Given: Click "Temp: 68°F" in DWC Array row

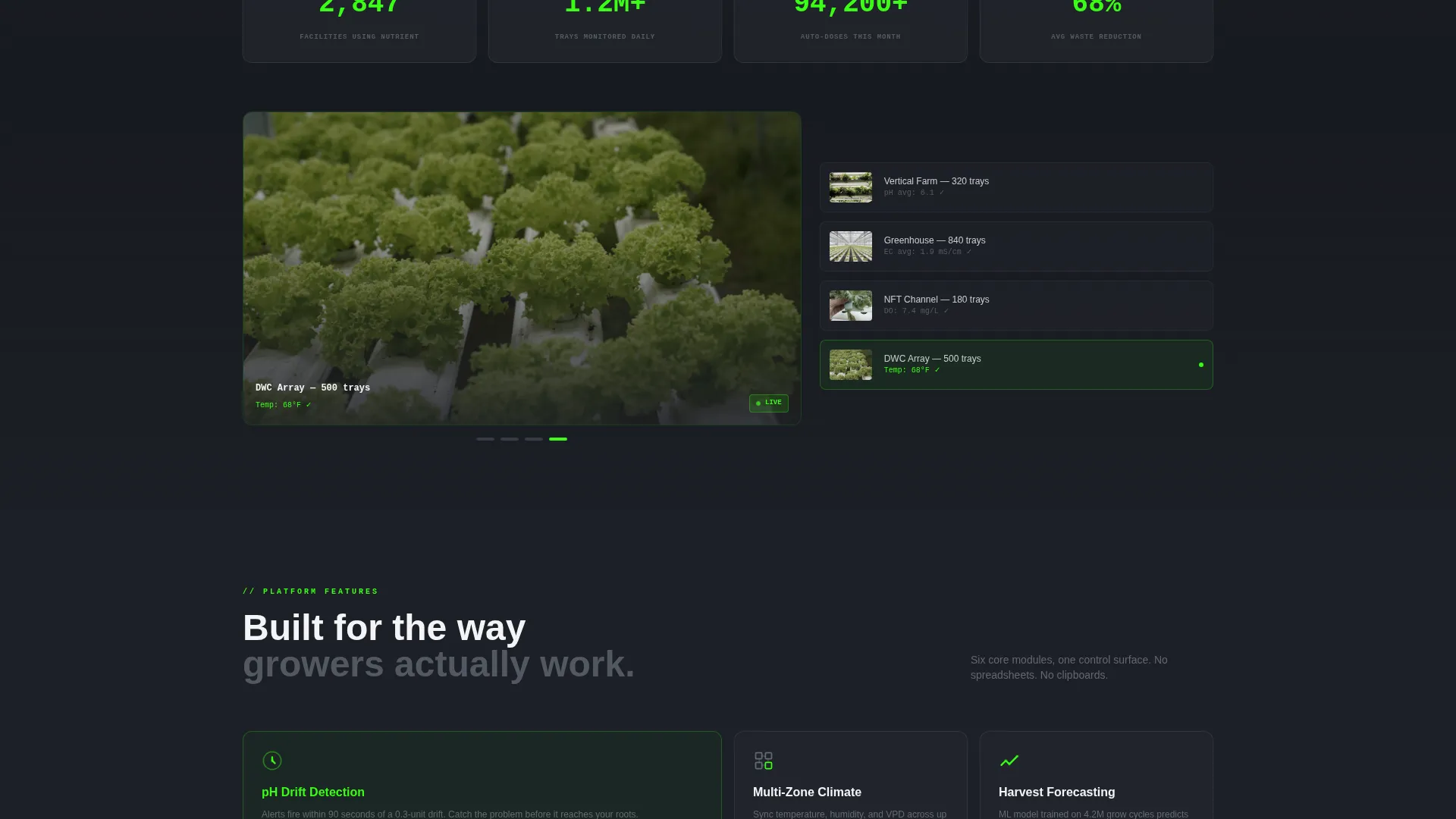Looking at the screenshot, I should (x=912, y=370).
